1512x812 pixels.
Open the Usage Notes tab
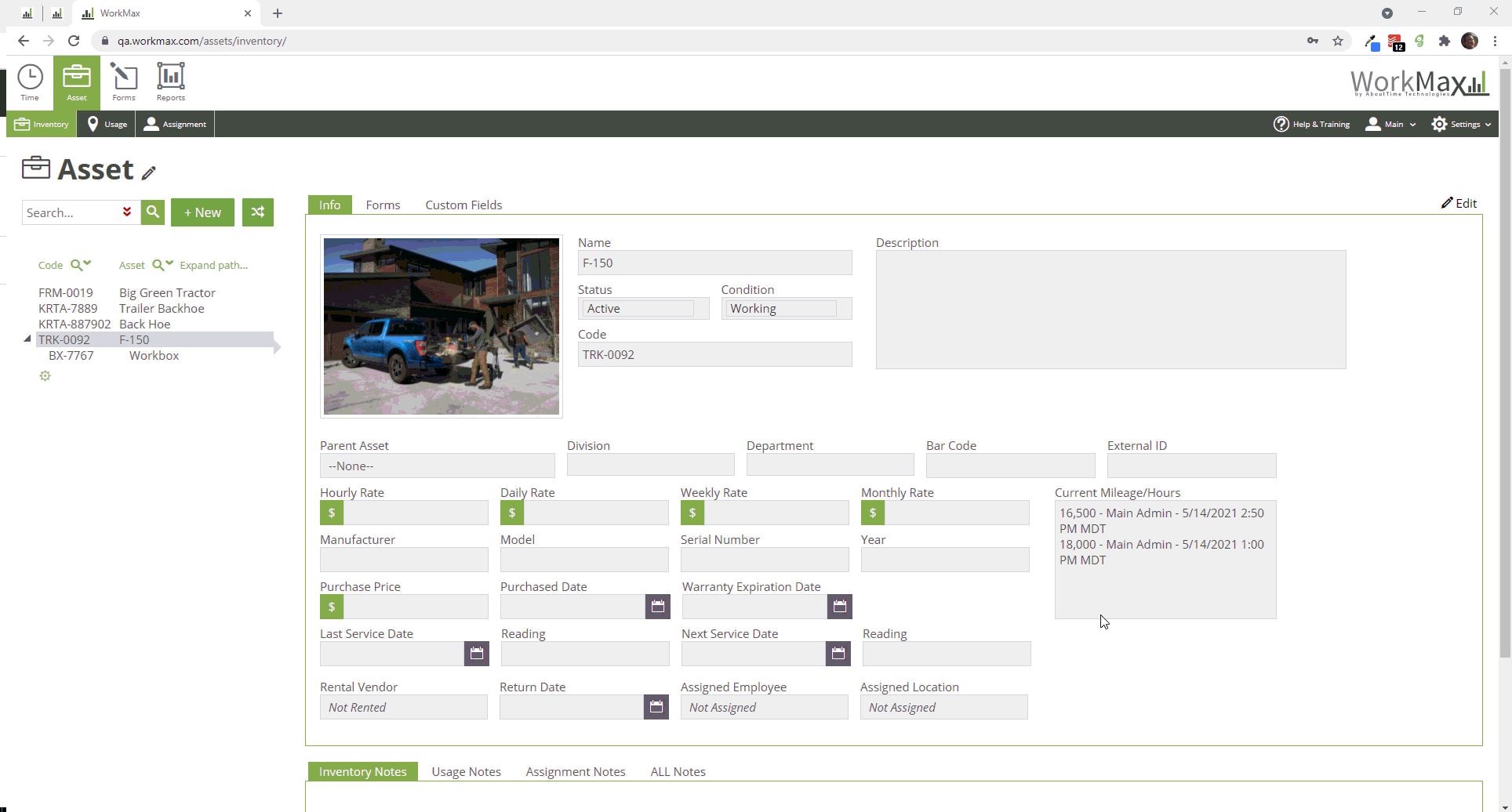(466, 771)
